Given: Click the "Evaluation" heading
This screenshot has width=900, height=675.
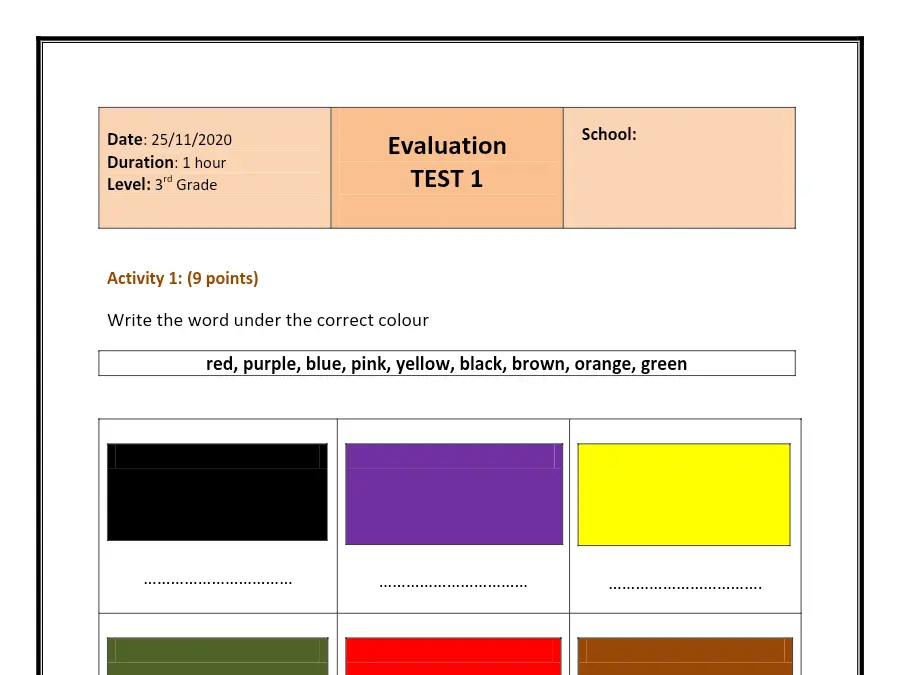Looking at the screenshot, I should click(x=447, y=146).
